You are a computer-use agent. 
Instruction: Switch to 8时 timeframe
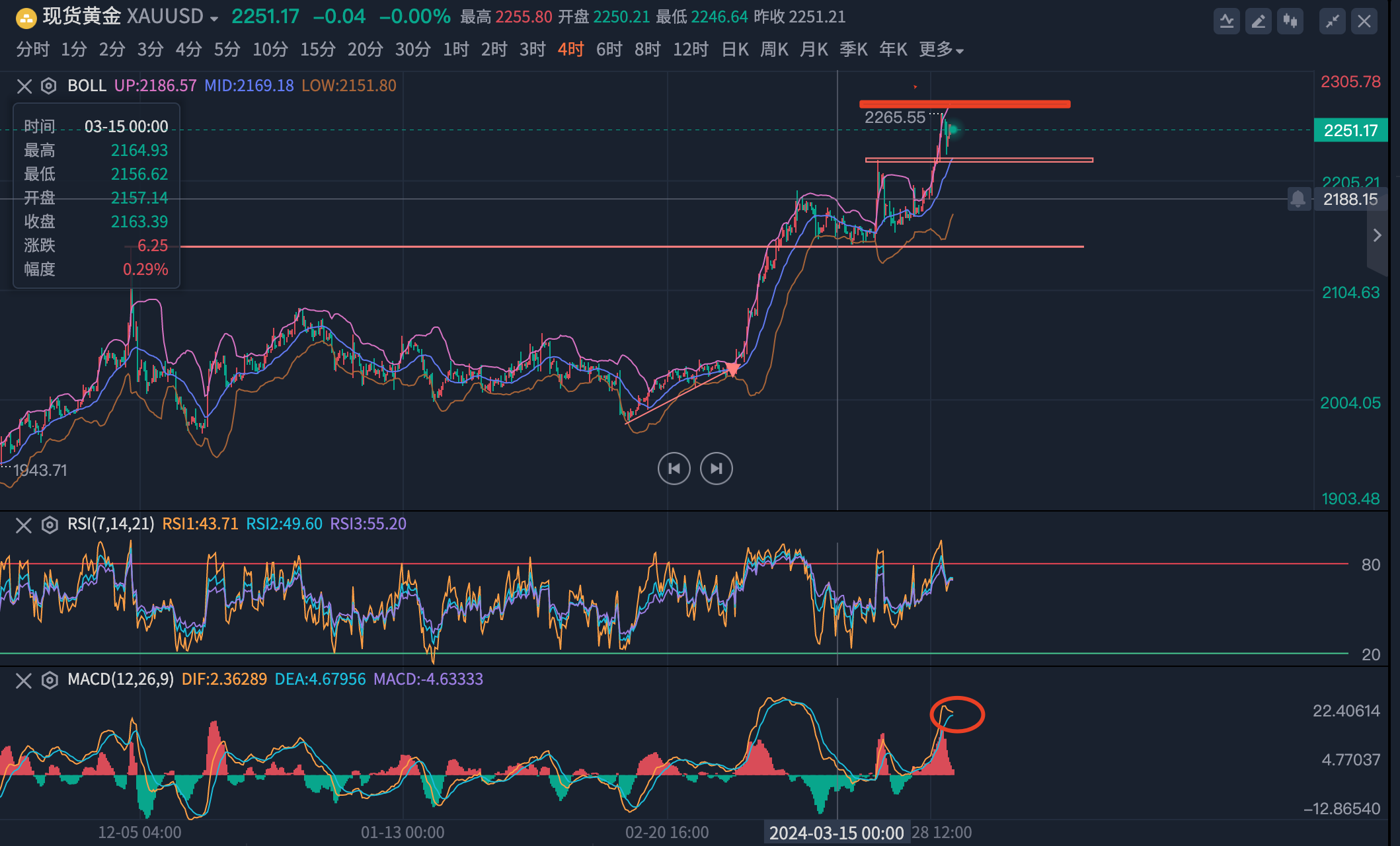[x=648, y=50]
